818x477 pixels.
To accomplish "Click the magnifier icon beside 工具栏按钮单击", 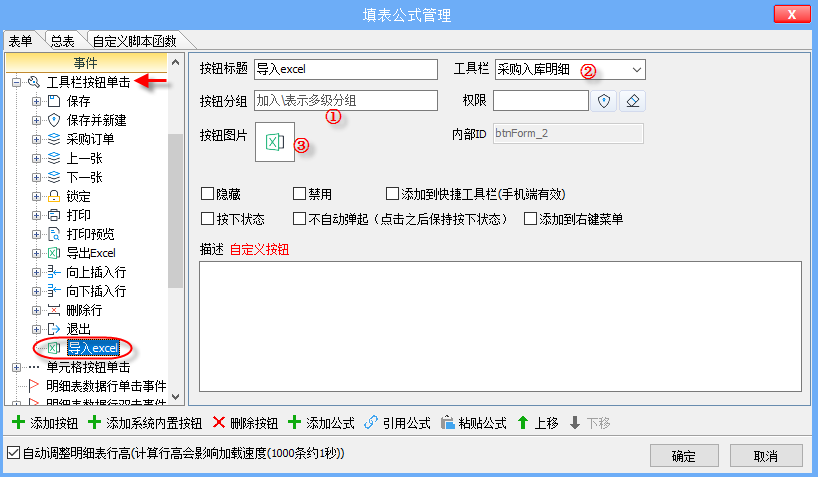I will [x=34, y=82].
